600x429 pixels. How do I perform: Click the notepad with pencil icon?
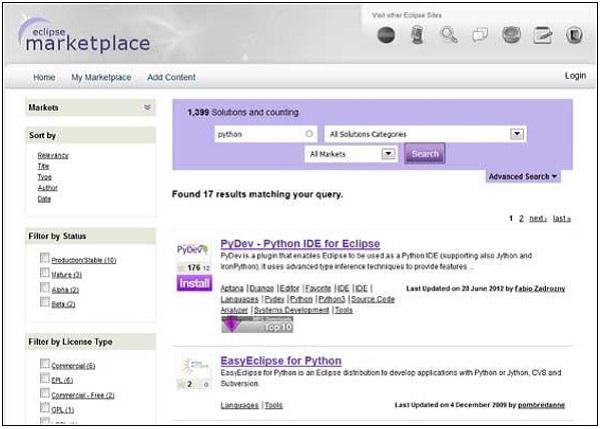543,35
